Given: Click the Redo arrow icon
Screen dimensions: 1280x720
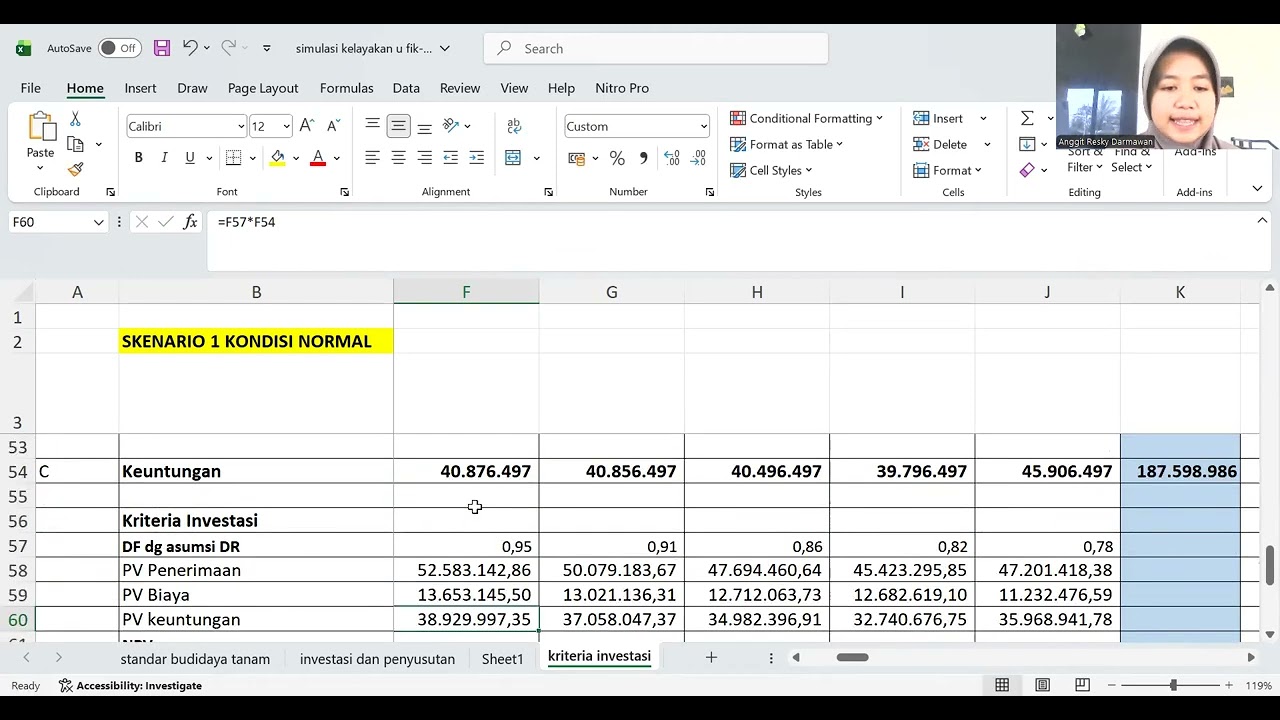Looking at the screenshot, I should (x=228, y=48).
